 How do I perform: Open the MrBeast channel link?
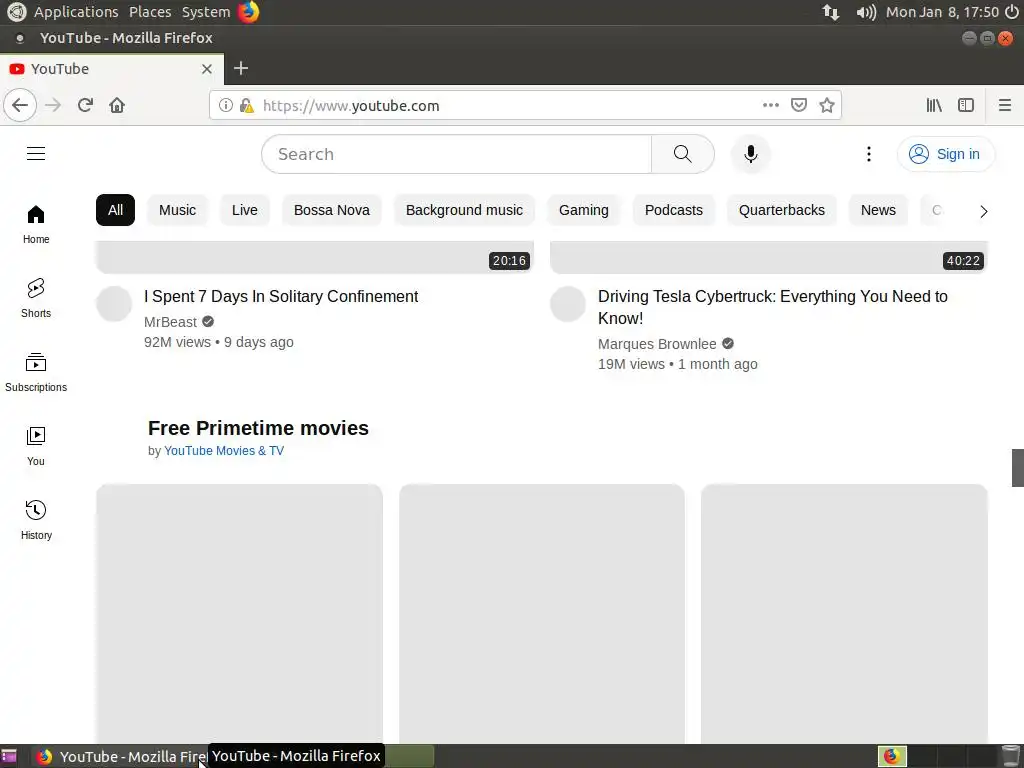[x=170, y=322]
